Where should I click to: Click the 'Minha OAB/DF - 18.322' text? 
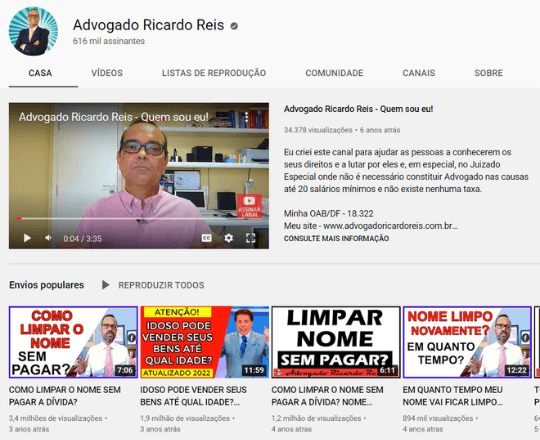pos(329,213)
